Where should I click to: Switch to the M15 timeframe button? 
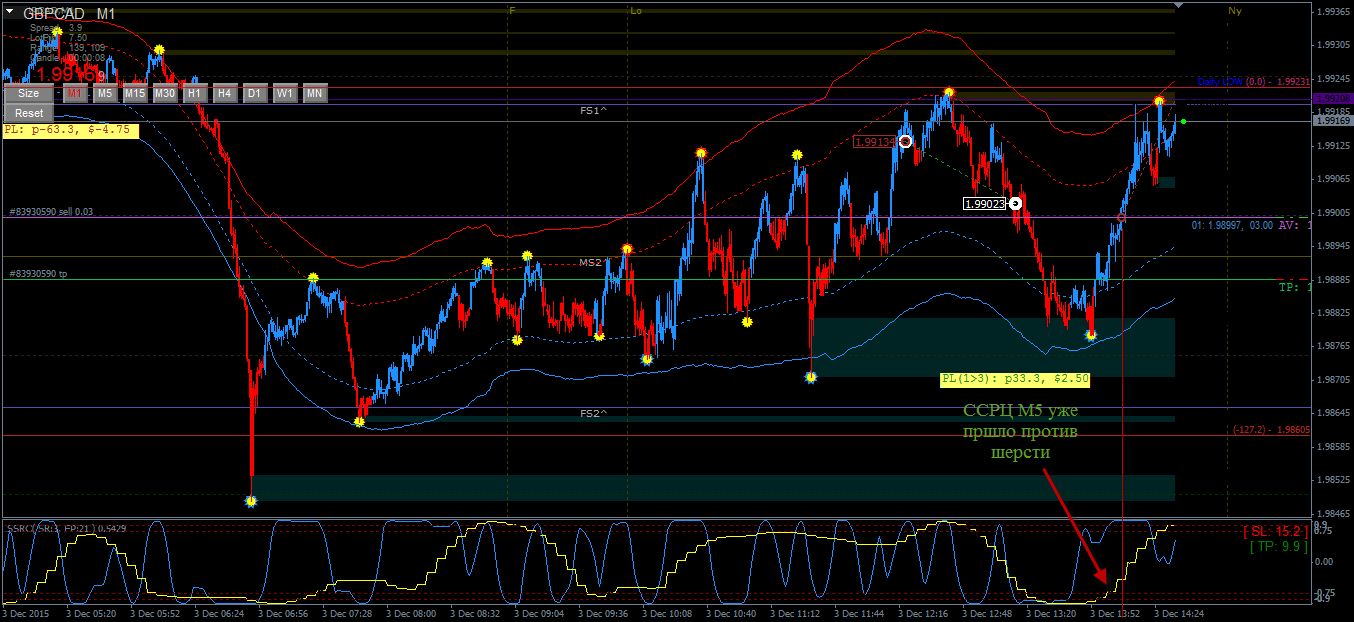point(135,93)
